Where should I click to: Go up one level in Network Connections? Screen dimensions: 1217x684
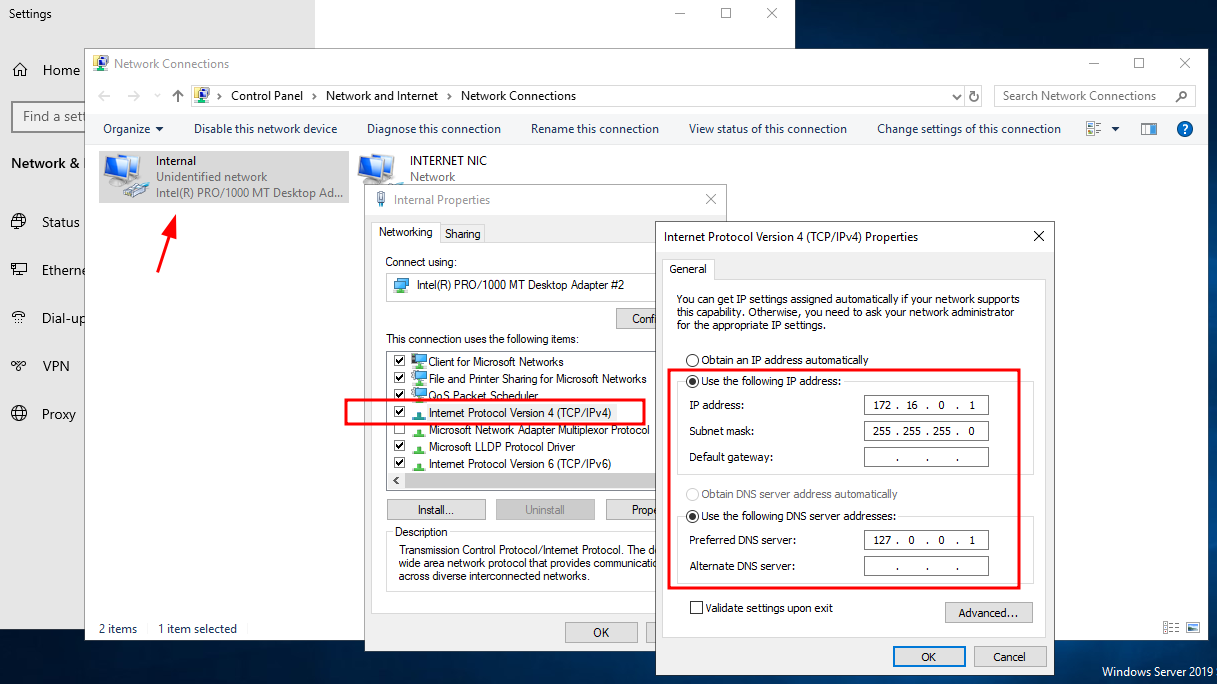(x=178, y=96)
